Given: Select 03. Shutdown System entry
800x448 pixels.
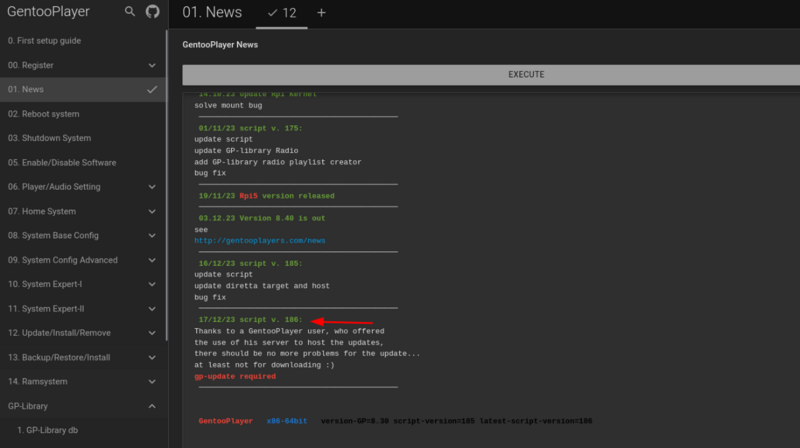Looking at the screenshot, I should (x=49, y=138).
